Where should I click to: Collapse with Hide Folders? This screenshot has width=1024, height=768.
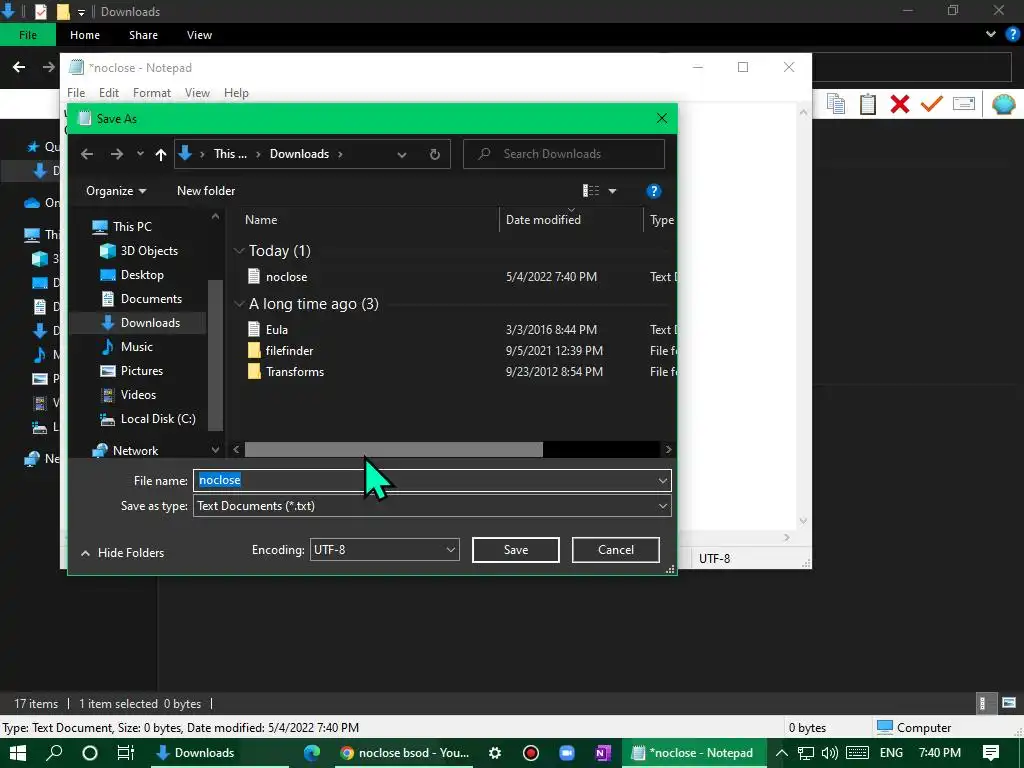[x=122, y=553]
